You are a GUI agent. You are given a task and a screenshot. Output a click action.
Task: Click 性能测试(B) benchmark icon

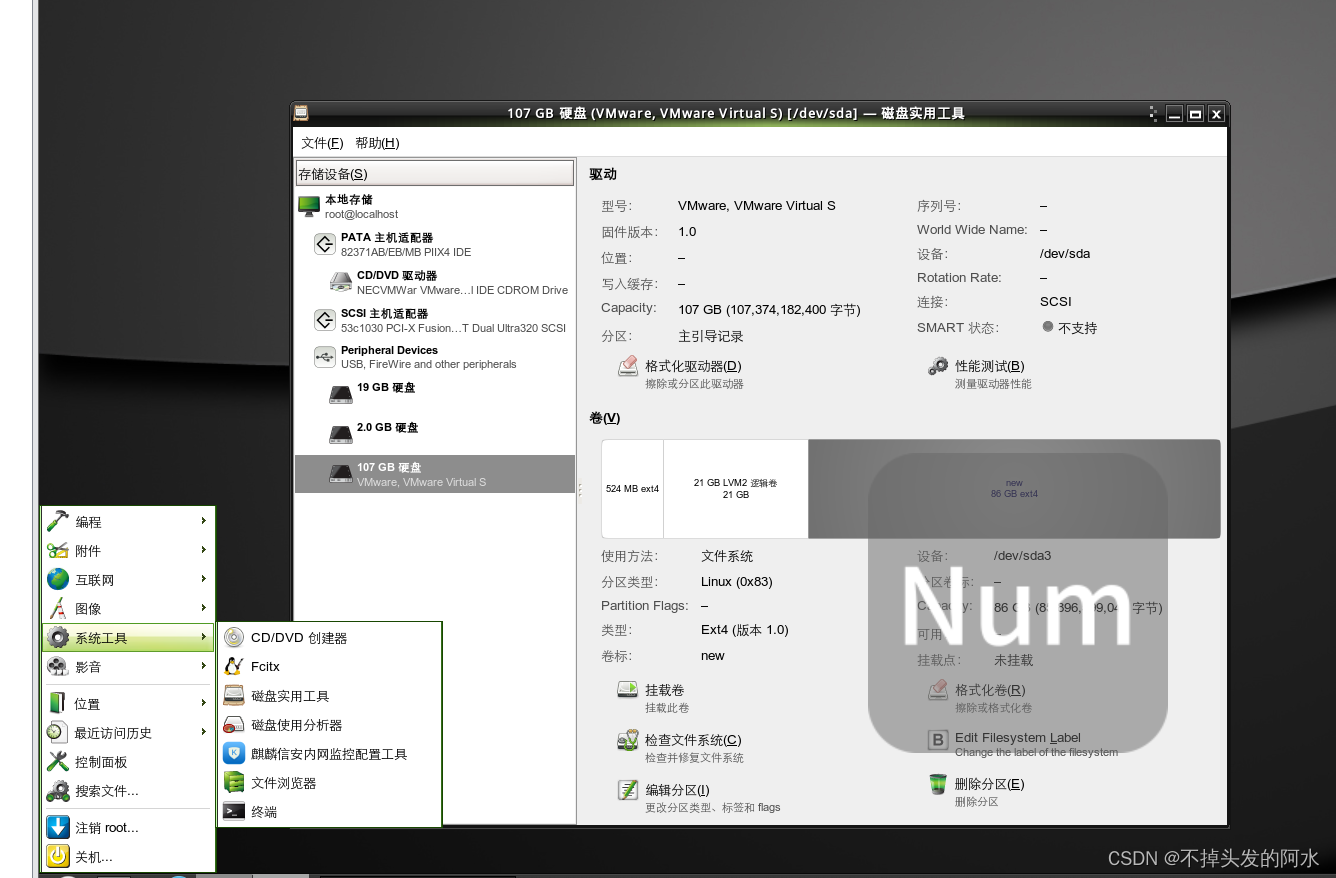coord(938,367)
